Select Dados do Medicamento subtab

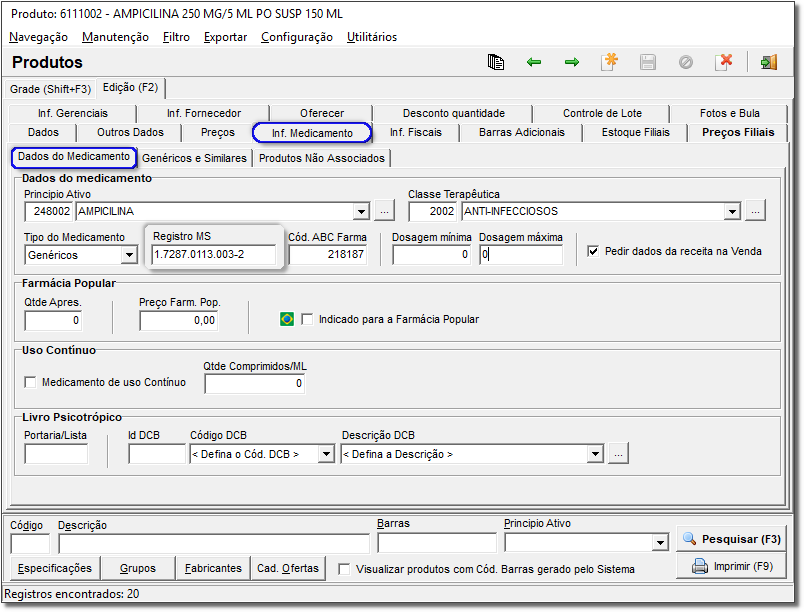click(x=74, y=157)
